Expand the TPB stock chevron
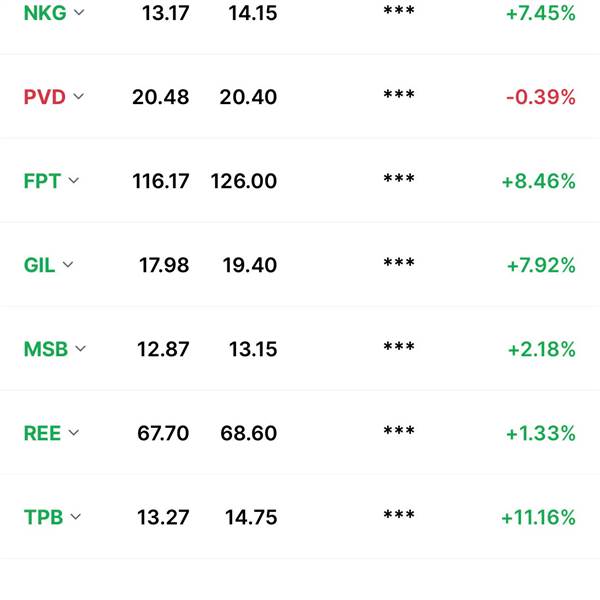The width and height of the screenshot is (600, 600). point(76,517)
